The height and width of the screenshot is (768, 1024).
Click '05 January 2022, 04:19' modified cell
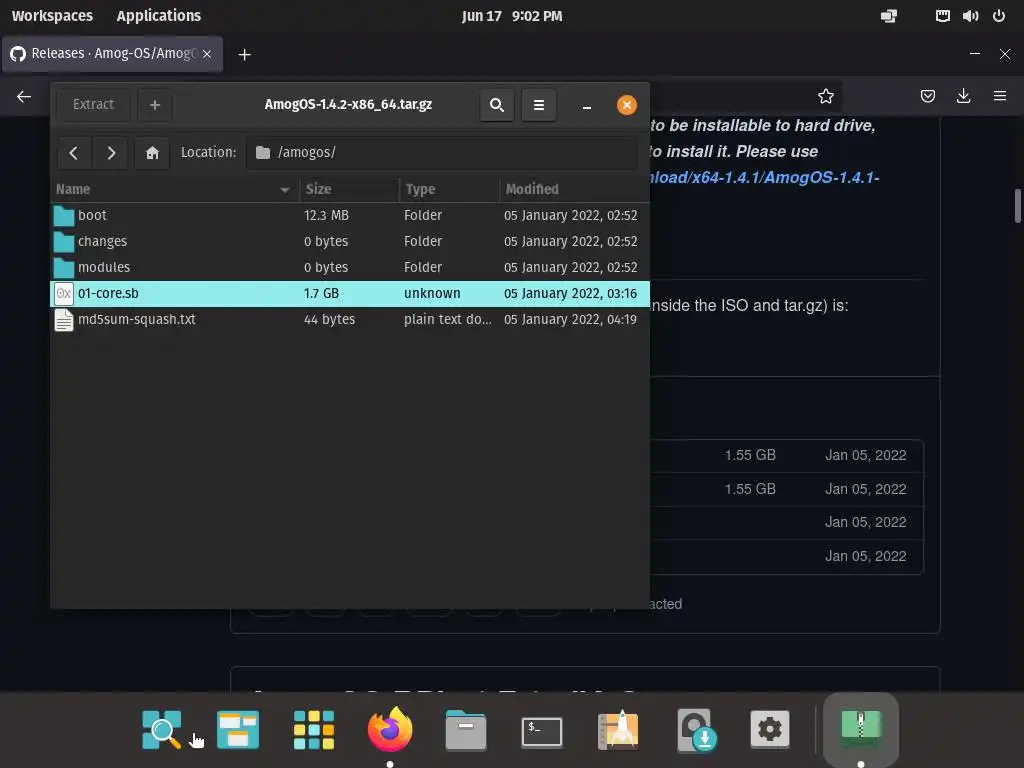[x=570, y=320]
